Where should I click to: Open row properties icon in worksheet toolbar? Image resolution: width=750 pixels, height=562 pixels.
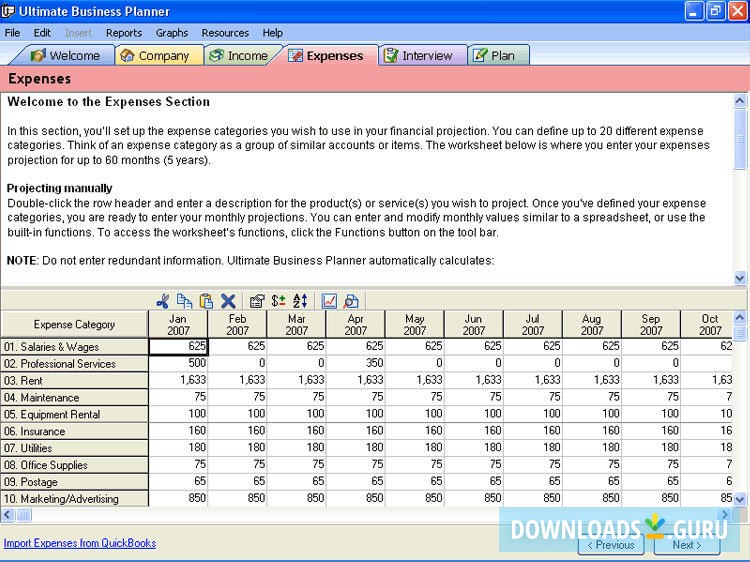257,301
